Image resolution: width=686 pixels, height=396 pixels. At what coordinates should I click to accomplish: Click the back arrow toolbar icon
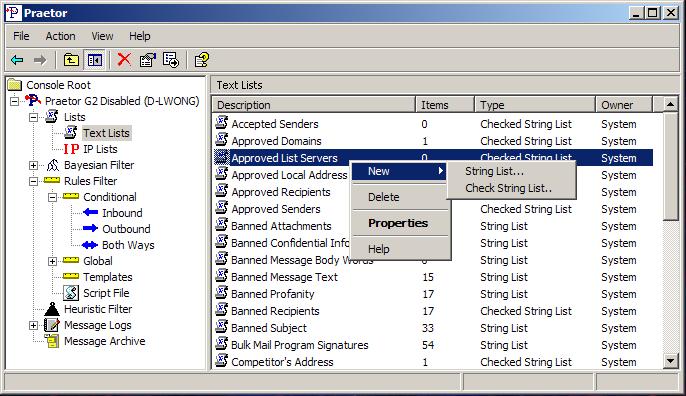(x=17, y=60)
